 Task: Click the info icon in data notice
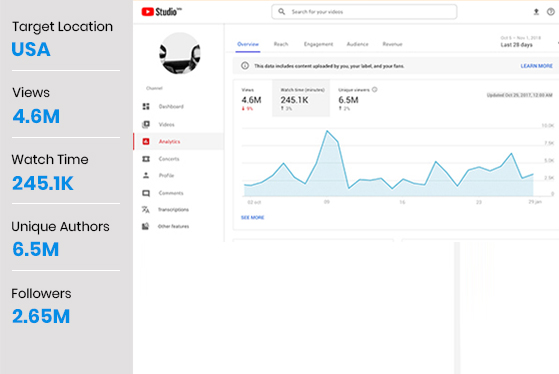point(245,66)
